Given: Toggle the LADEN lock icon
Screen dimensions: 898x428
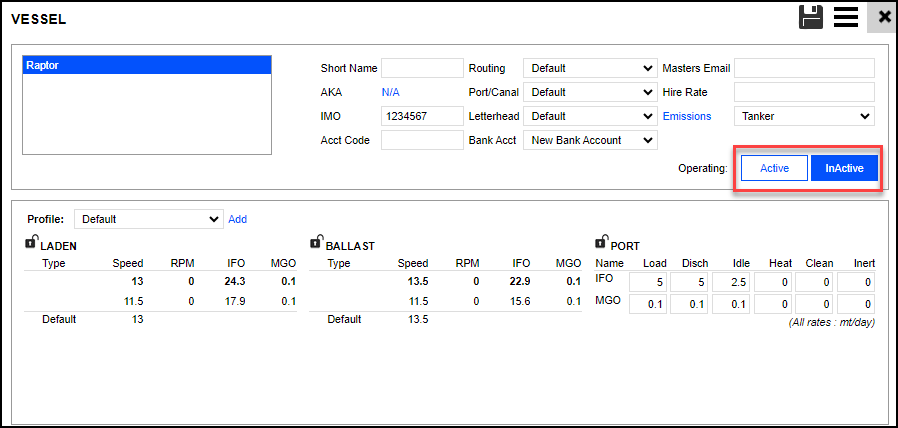Looking at the screenshot, I should point(32,242).
